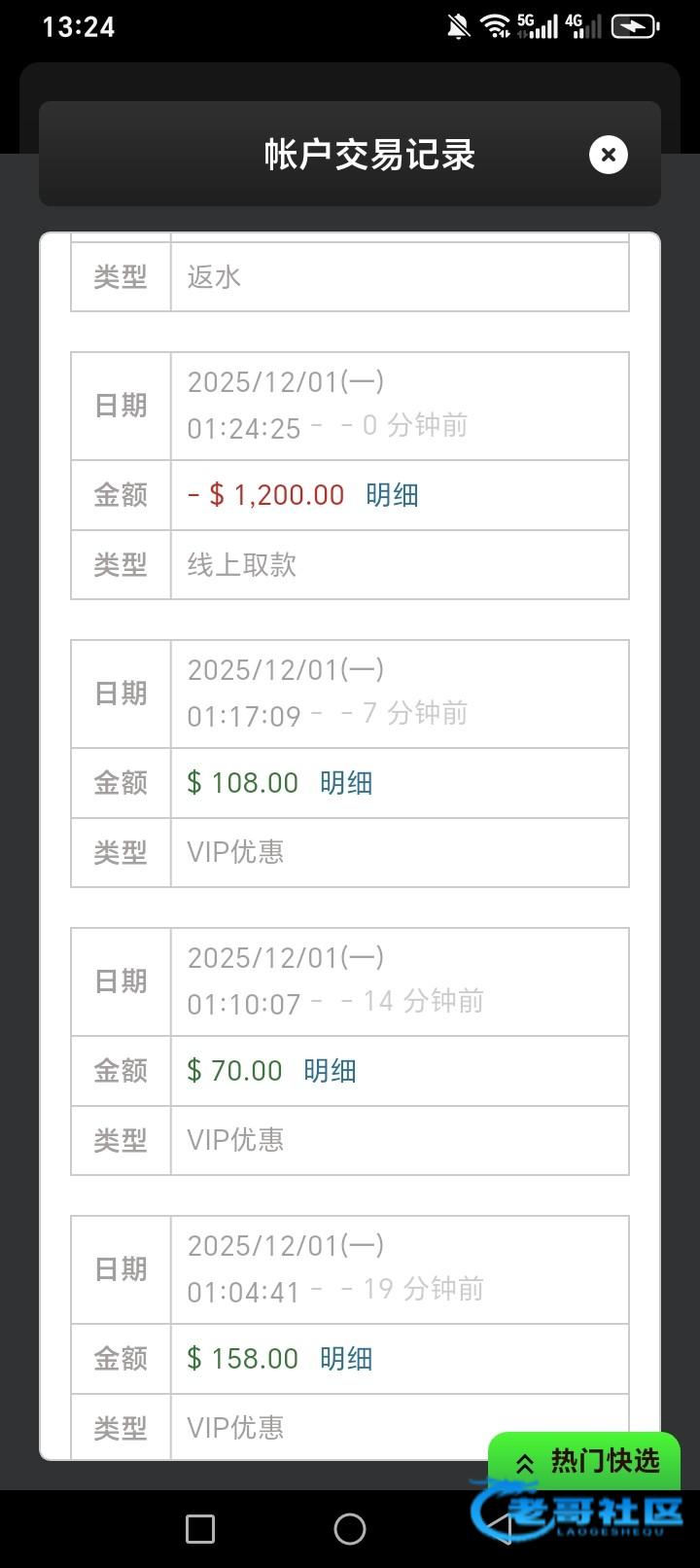Screen dimensions: 700x1568
Task: Tap the muted notification bell icon
Action: pos(458,26)
